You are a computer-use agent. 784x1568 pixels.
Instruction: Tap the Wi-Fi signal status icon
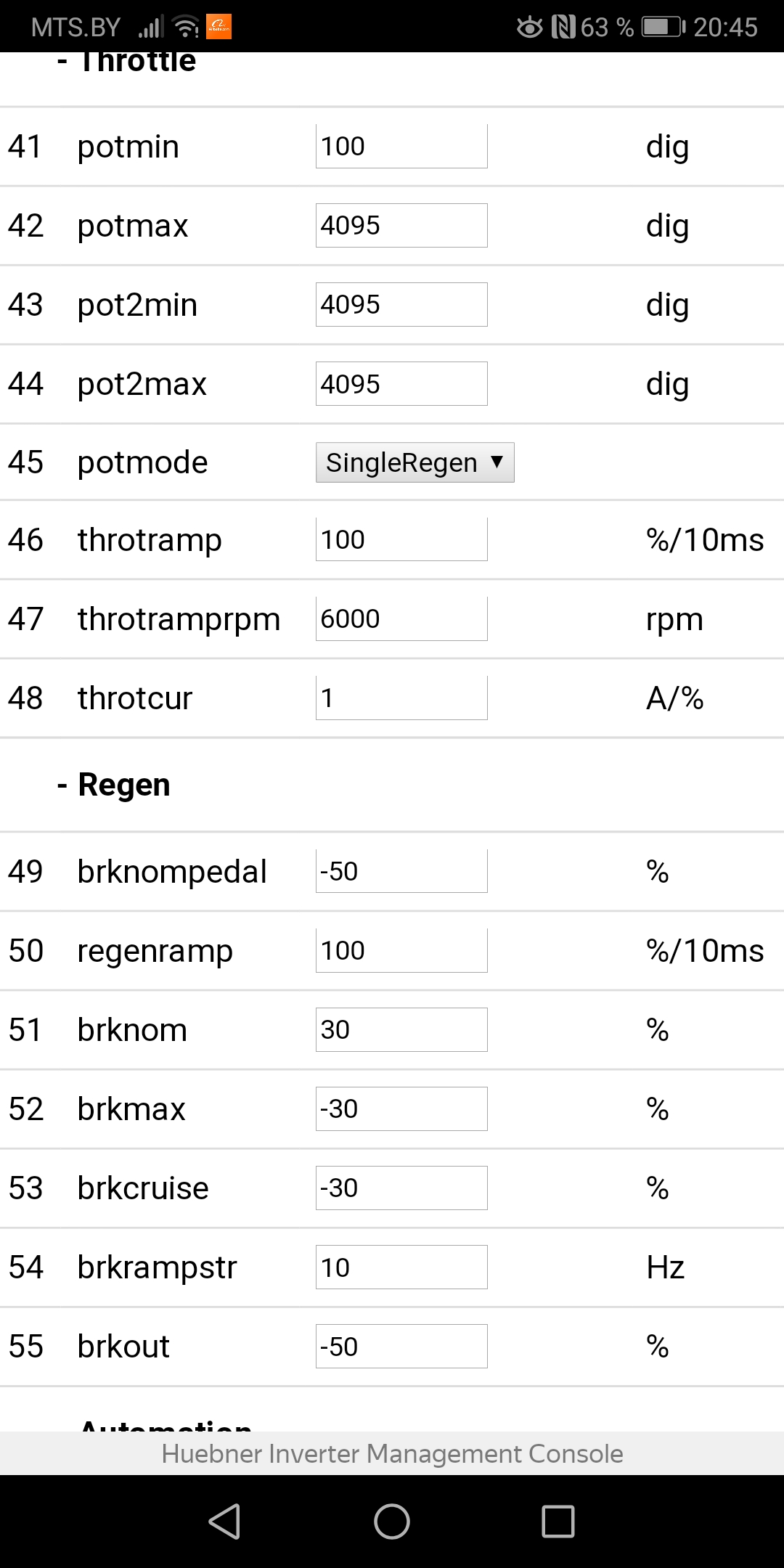187,28
